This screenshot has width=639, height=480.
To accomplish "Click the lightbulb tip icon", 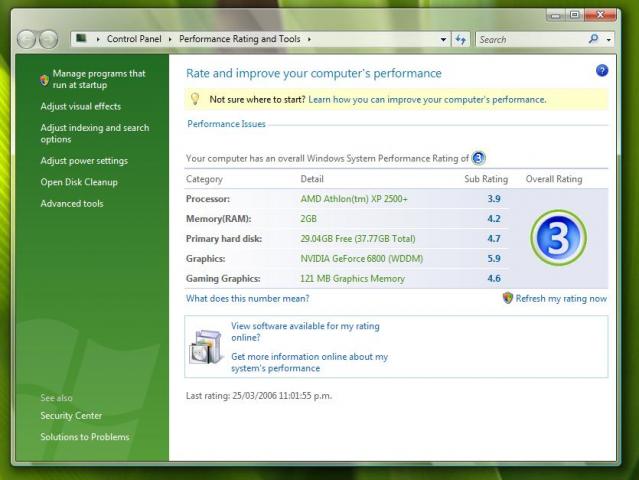I will [195, 99].
